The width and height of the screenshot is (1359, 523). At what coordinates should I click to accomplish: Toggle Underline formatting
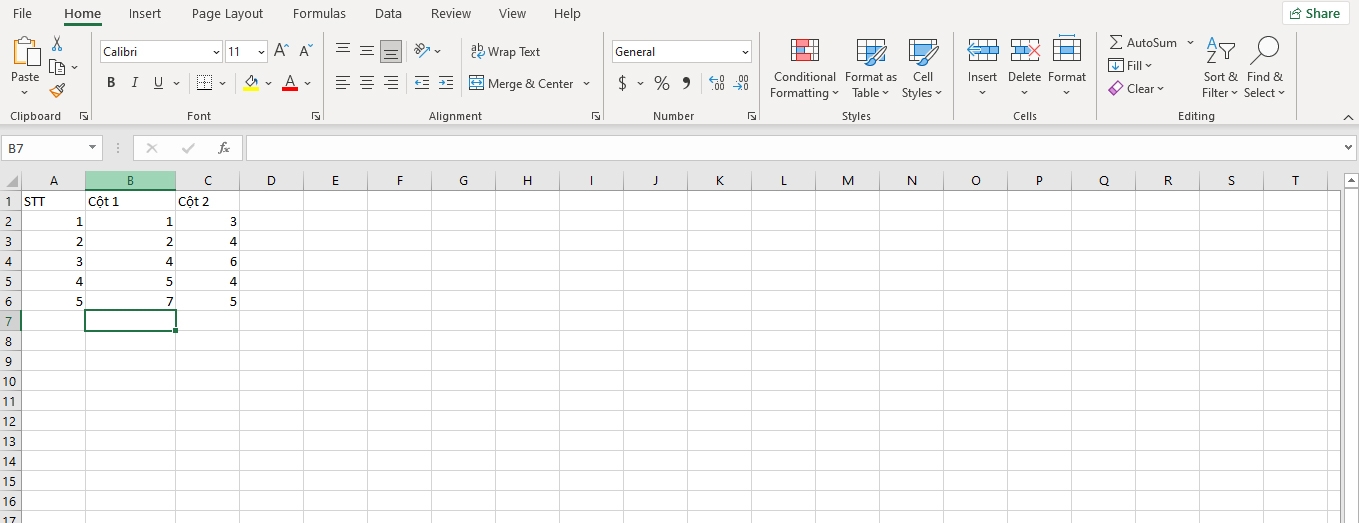coord(158,83)
